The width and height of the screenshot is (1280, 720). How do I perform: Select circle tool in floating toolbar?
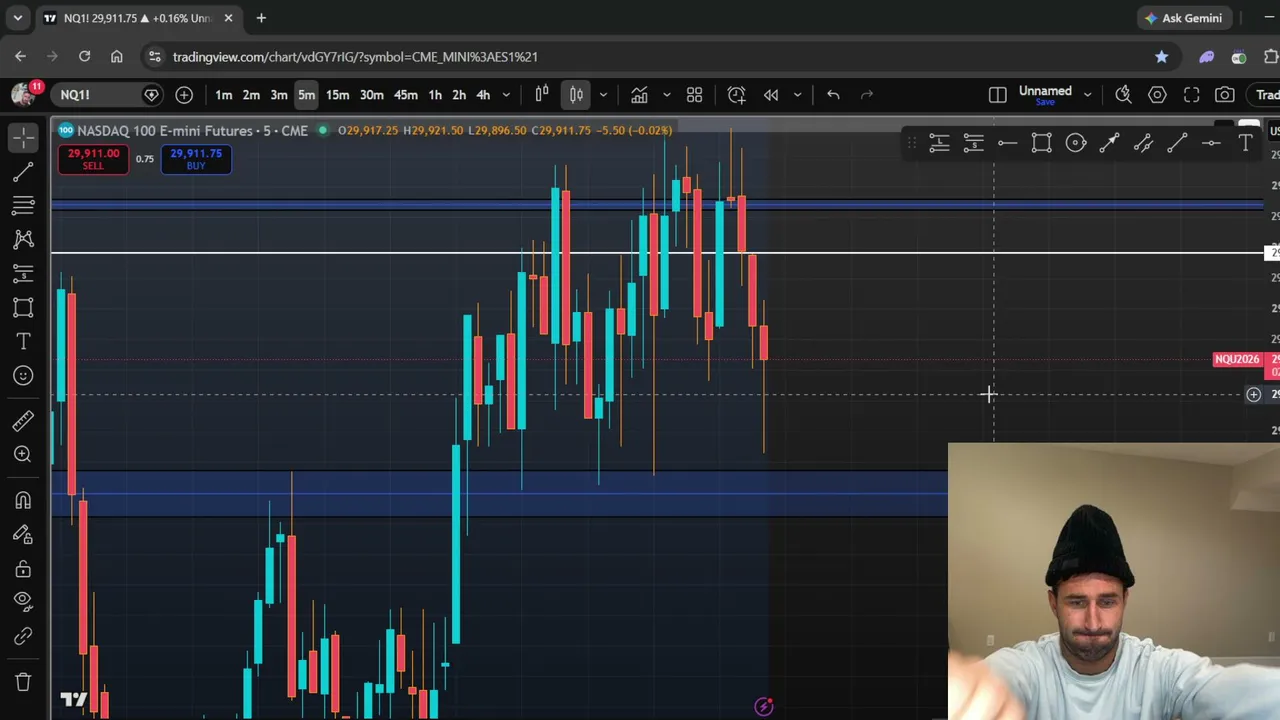[1075, 144]
